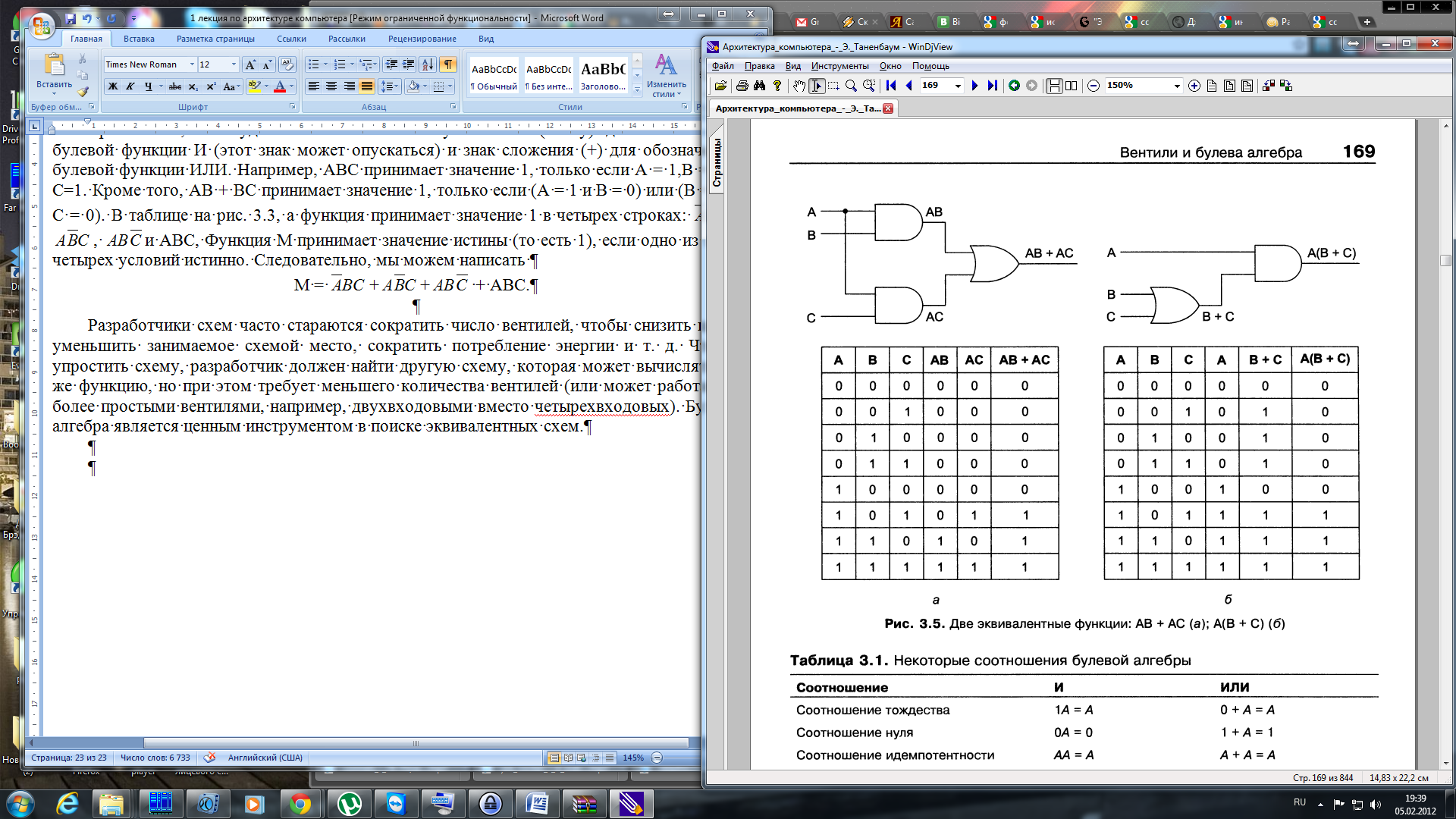The height and width of the screenshot is (819, 1456).
Task: Click the green Back navigation icon
Action: click(x=1014, y=86)
